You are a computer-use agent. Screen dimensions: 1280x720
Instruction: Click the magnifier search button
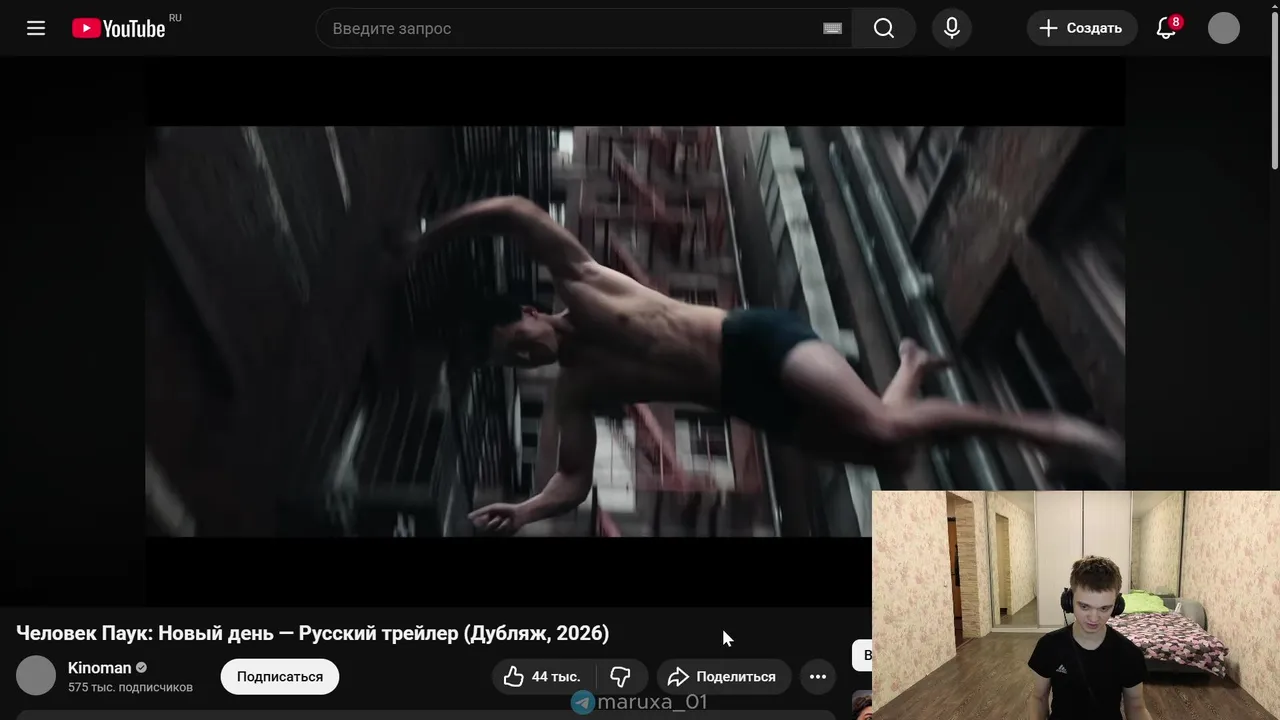click(884, 28)
